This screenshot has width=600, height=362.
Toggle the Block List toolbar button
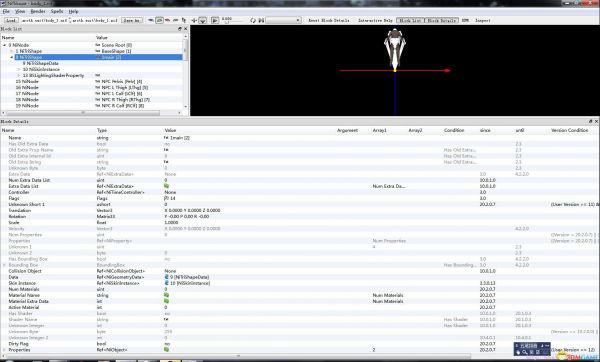(410, 20)
